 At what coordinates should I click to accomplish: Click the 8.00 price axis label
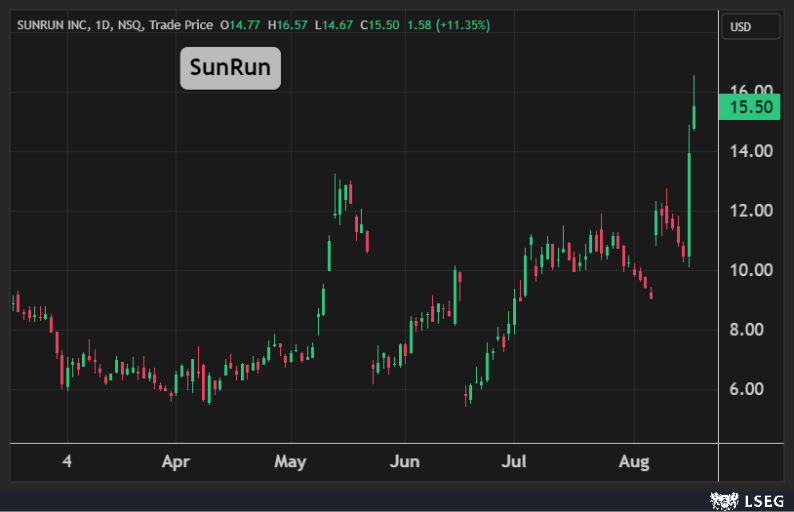[746, 330]
